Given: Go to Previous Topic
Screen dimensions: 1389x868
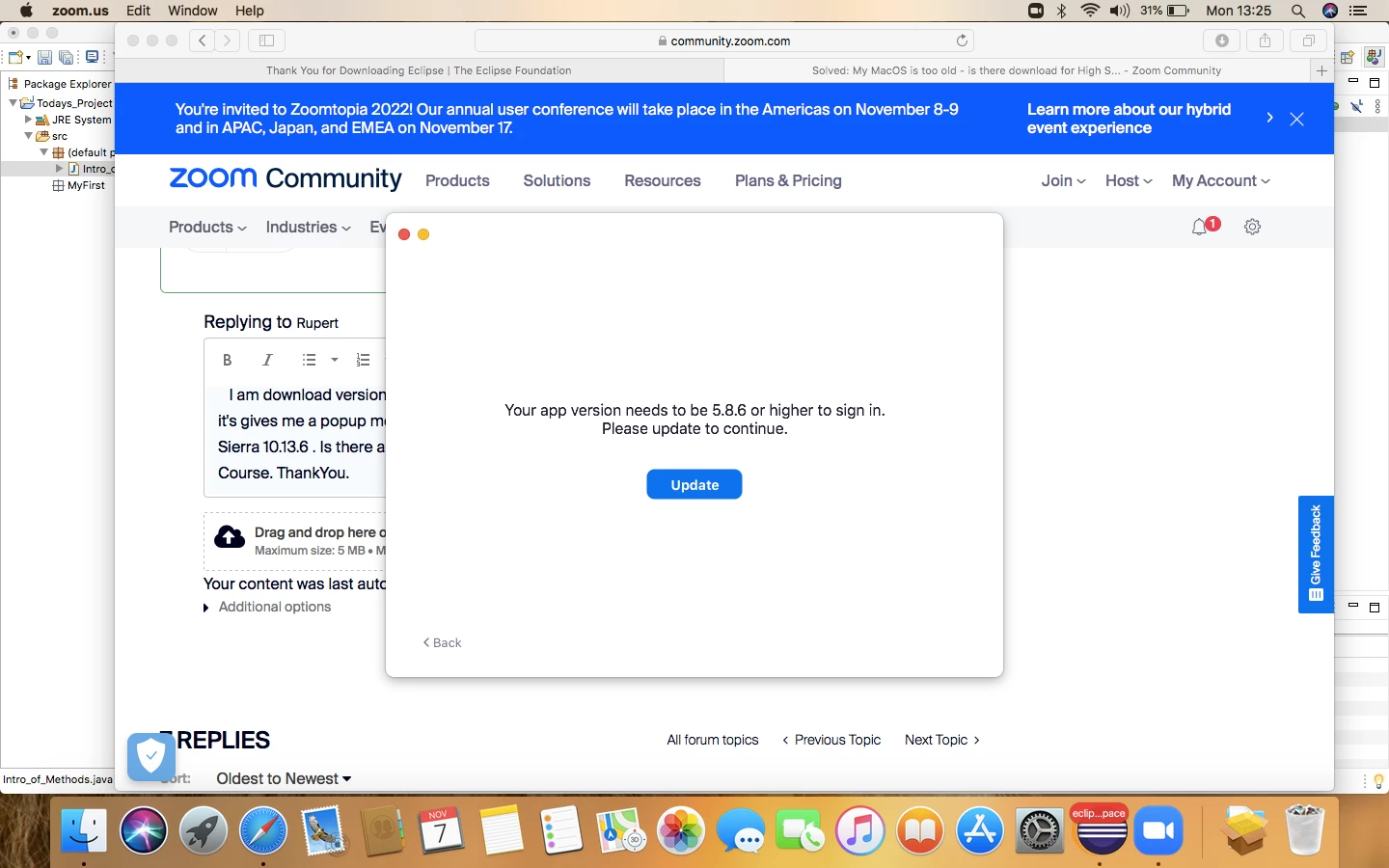Looking at the screenshot, I should (x=831, y=740).
